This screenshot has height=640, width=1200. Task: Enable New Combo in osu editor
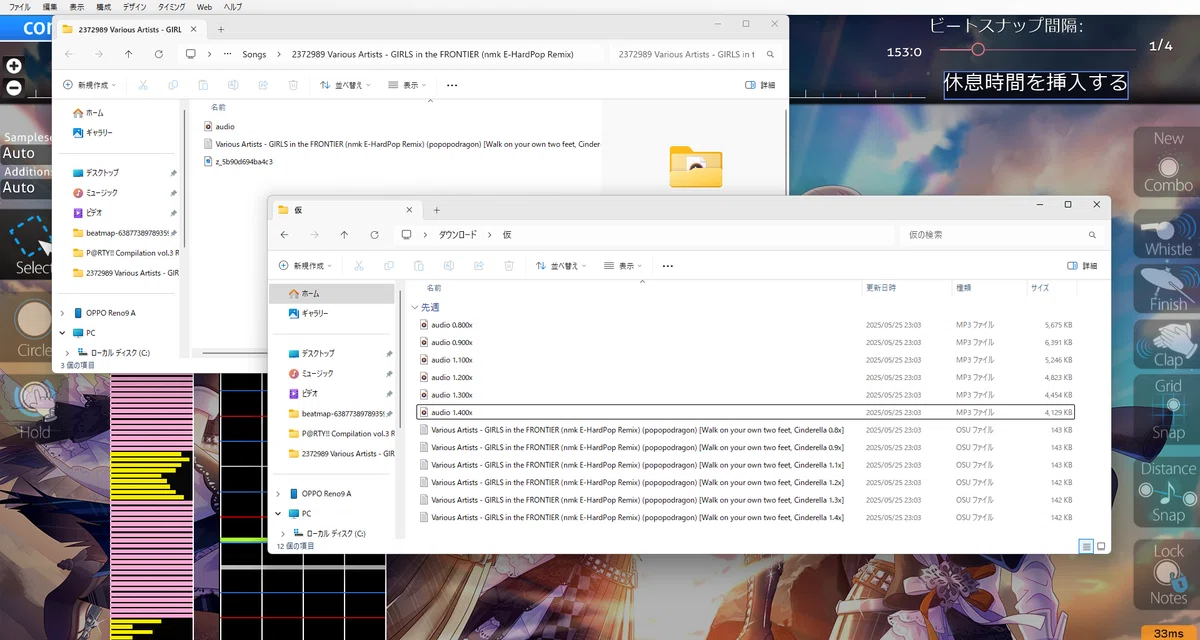tap(1167, 162)
